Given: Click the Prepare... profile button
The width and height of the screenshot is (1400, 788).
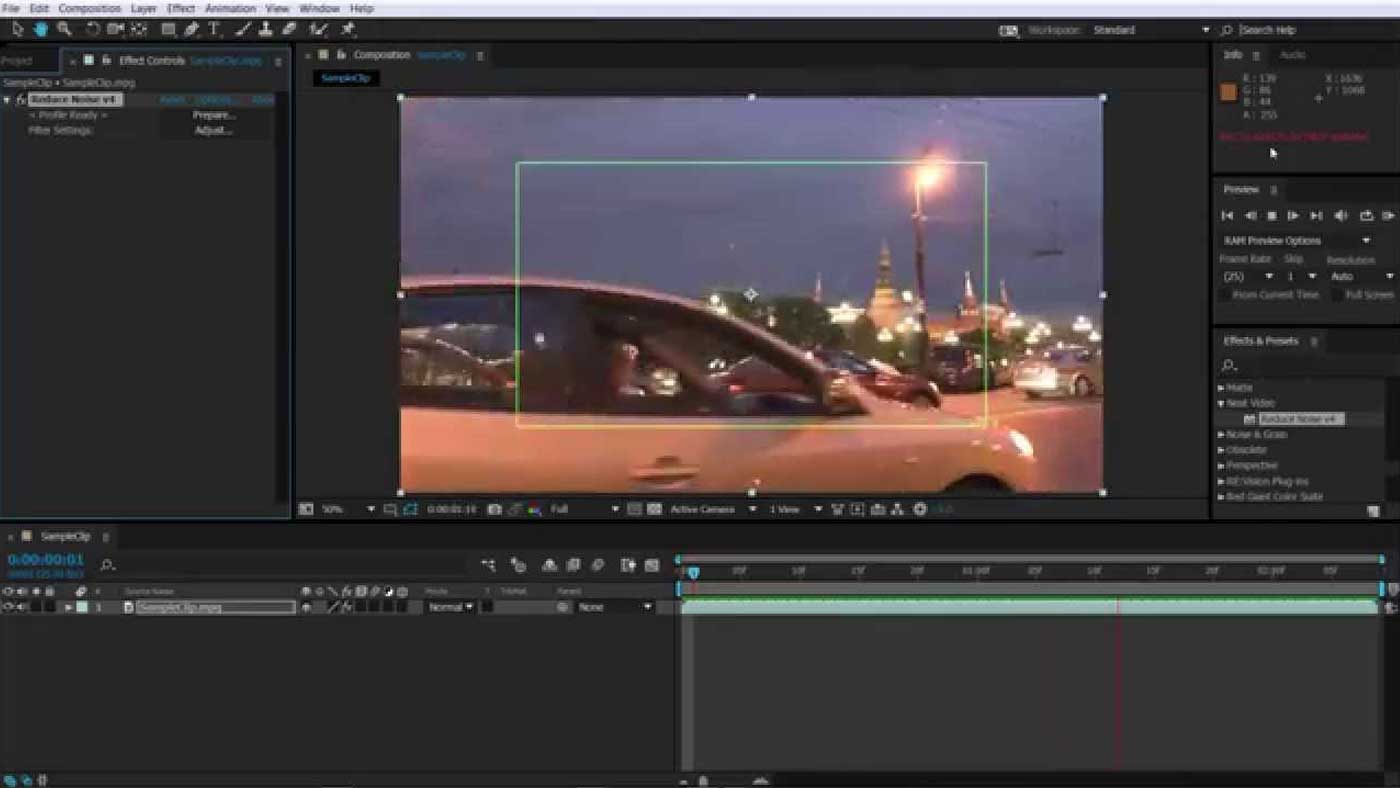Looking at the screenshot, I should click(214, 115).
